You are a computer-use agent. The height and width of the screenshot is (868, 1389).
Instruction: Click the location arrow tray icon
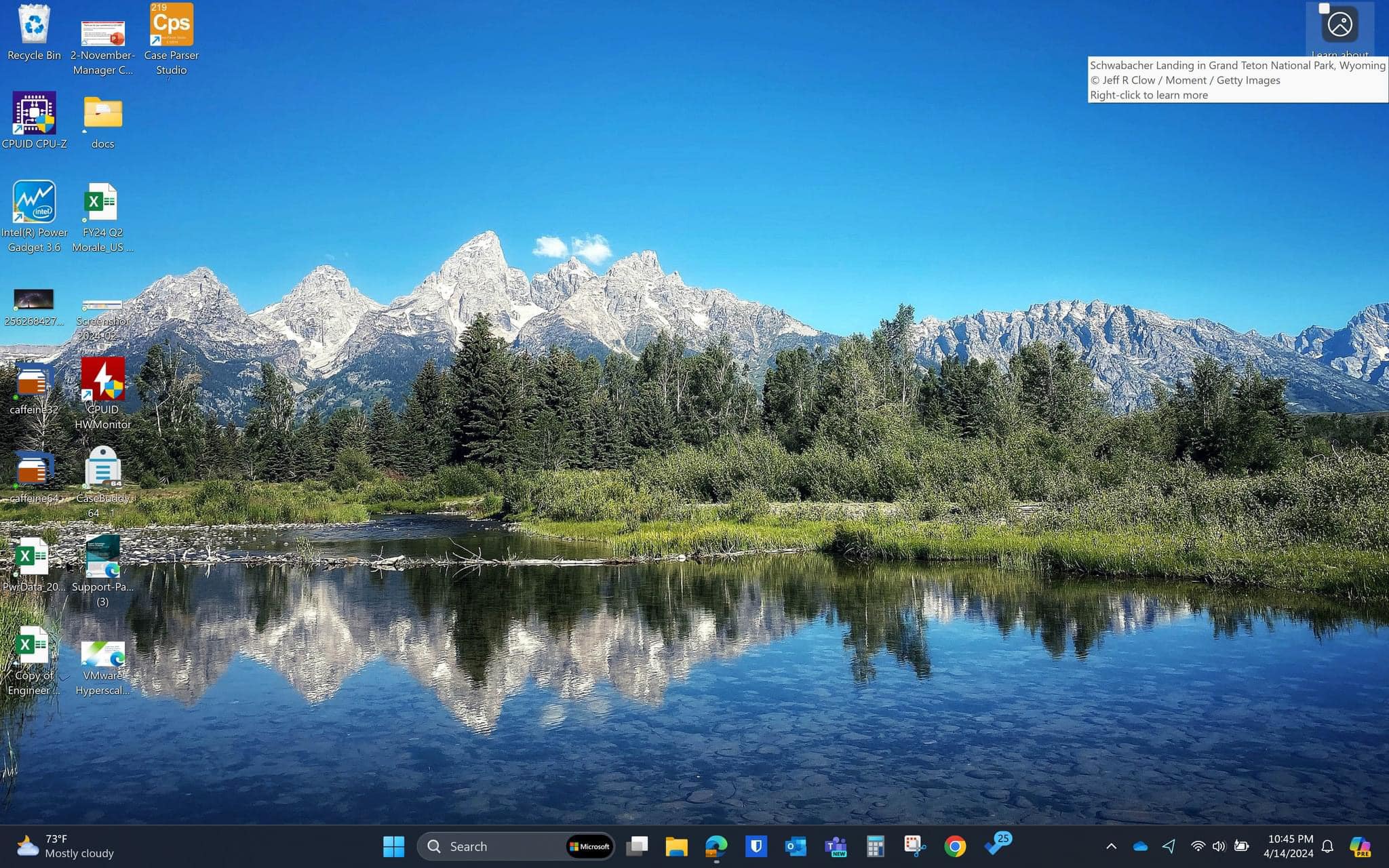[x=1169, y=846]
